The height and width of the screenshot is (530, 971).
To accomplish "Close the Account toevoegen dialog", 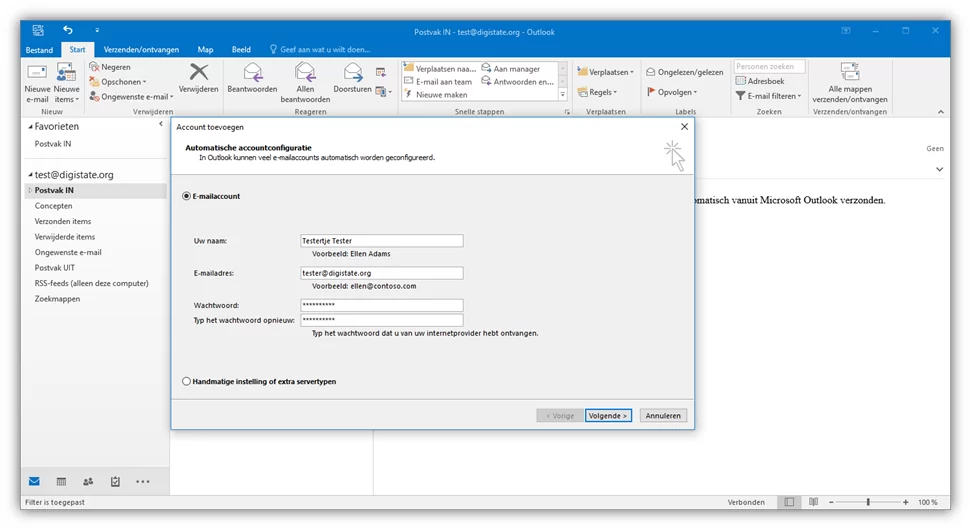I will coord(684,127).
